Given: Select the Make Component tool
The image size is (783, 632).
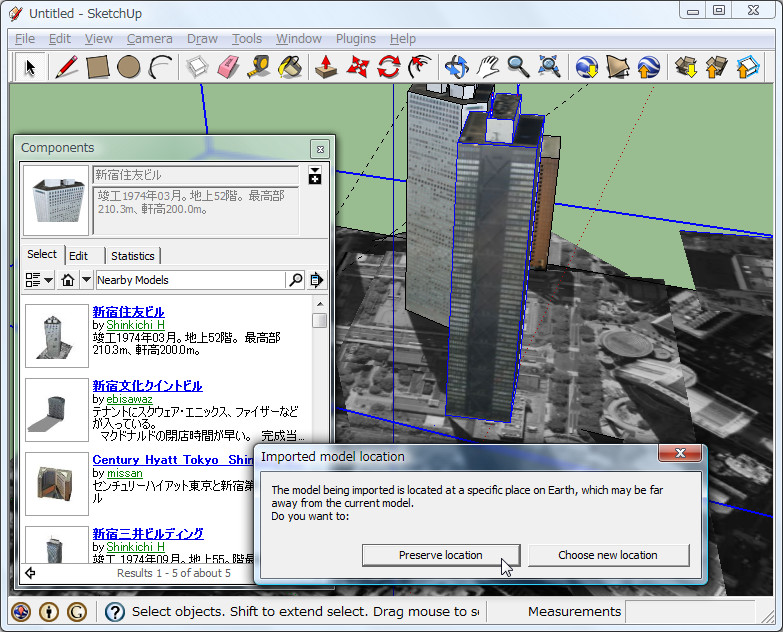Looking at the screenshot, I should (197, 67).
